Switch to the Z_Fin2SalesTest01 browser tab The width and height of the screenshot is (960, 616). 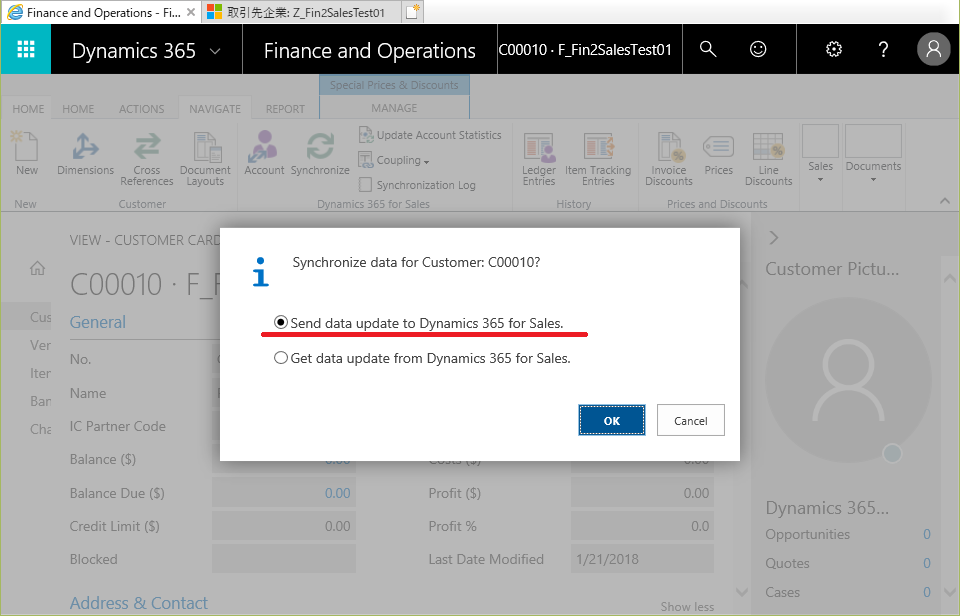click(301, 12)
